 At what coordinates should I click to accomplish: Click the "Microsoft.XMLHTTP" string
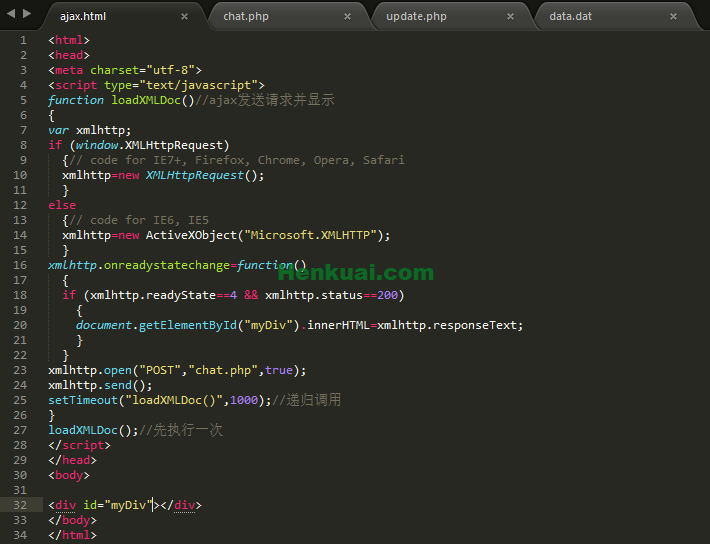tap(311, 235)
